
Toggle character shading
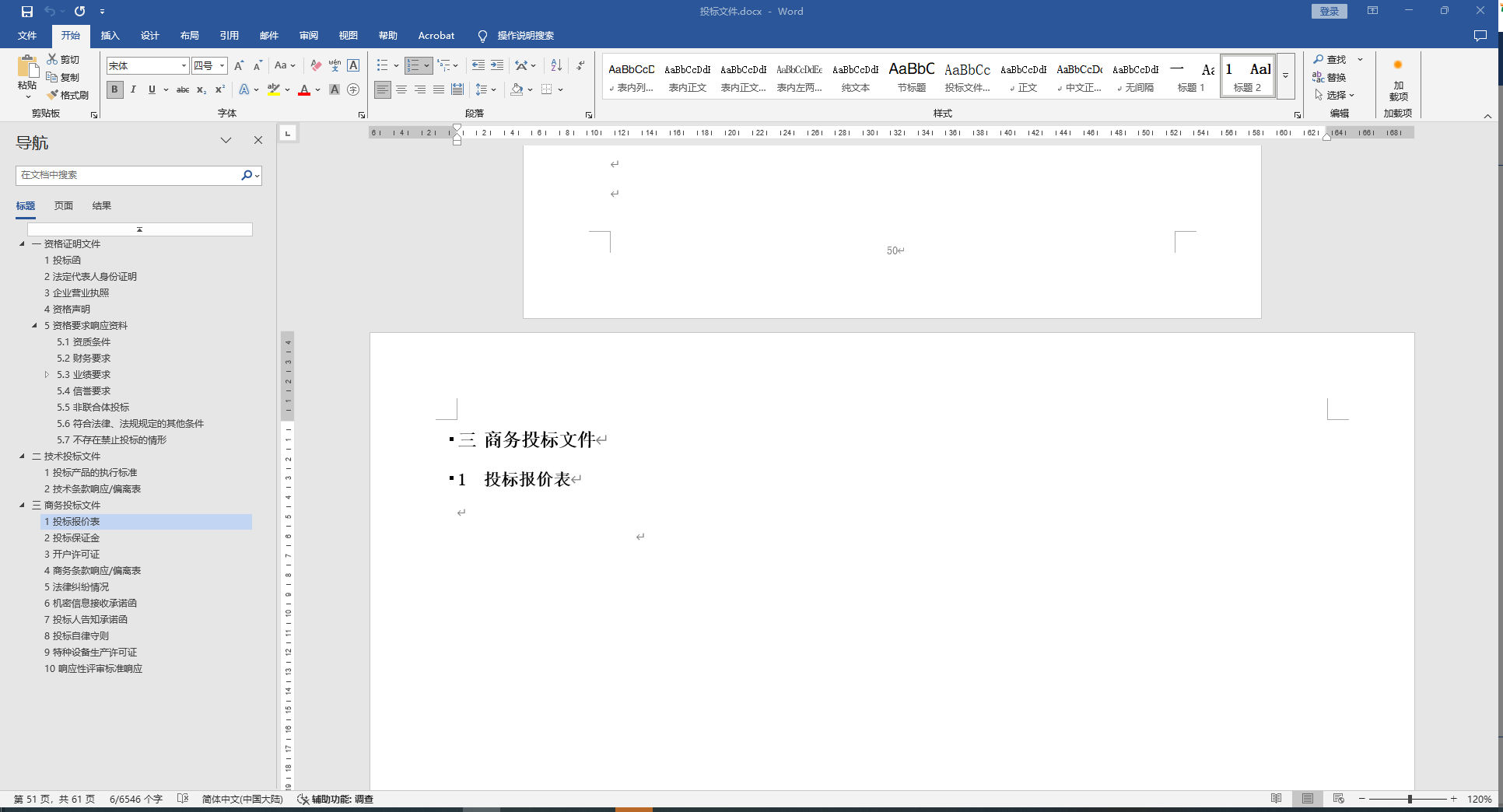pos(335,89)
